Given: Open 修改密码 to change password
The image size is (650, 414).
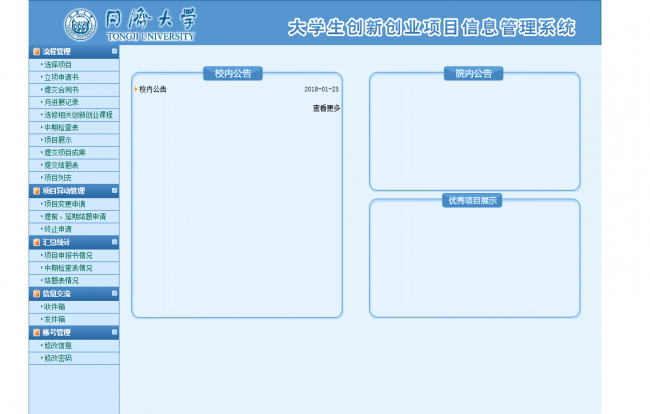Looking at the screenshot, I should click(58, 357).
